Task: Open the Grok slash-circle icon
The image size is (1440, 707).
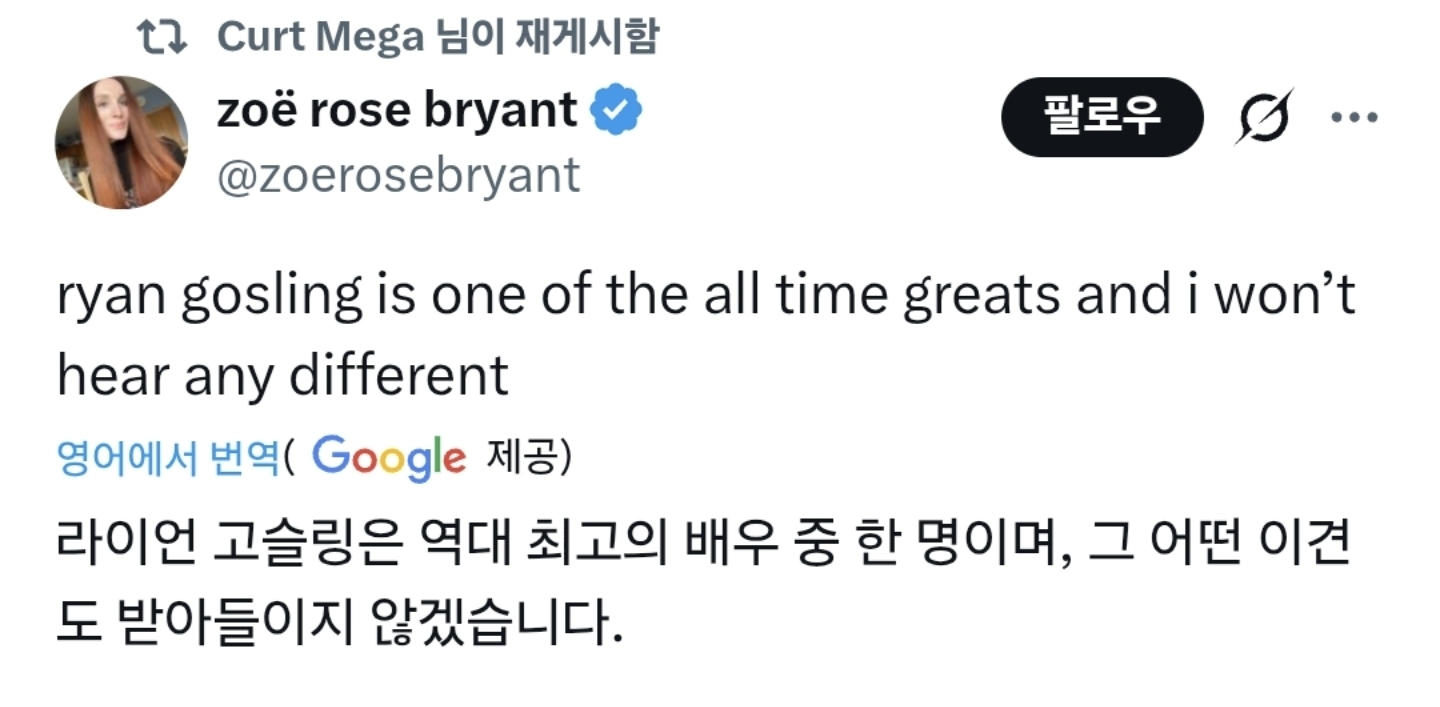Action: click(1263, 117)
